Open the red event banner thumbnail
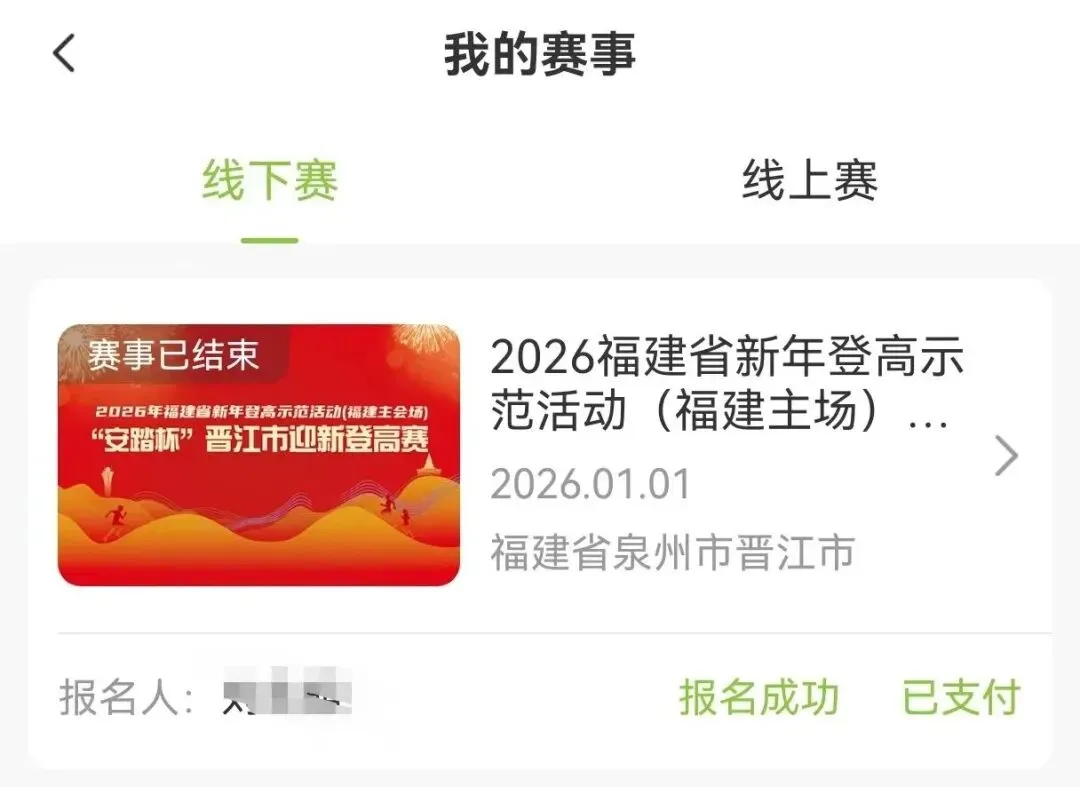The height and width of the screenshot is (787, 1080). click(259, 455)
